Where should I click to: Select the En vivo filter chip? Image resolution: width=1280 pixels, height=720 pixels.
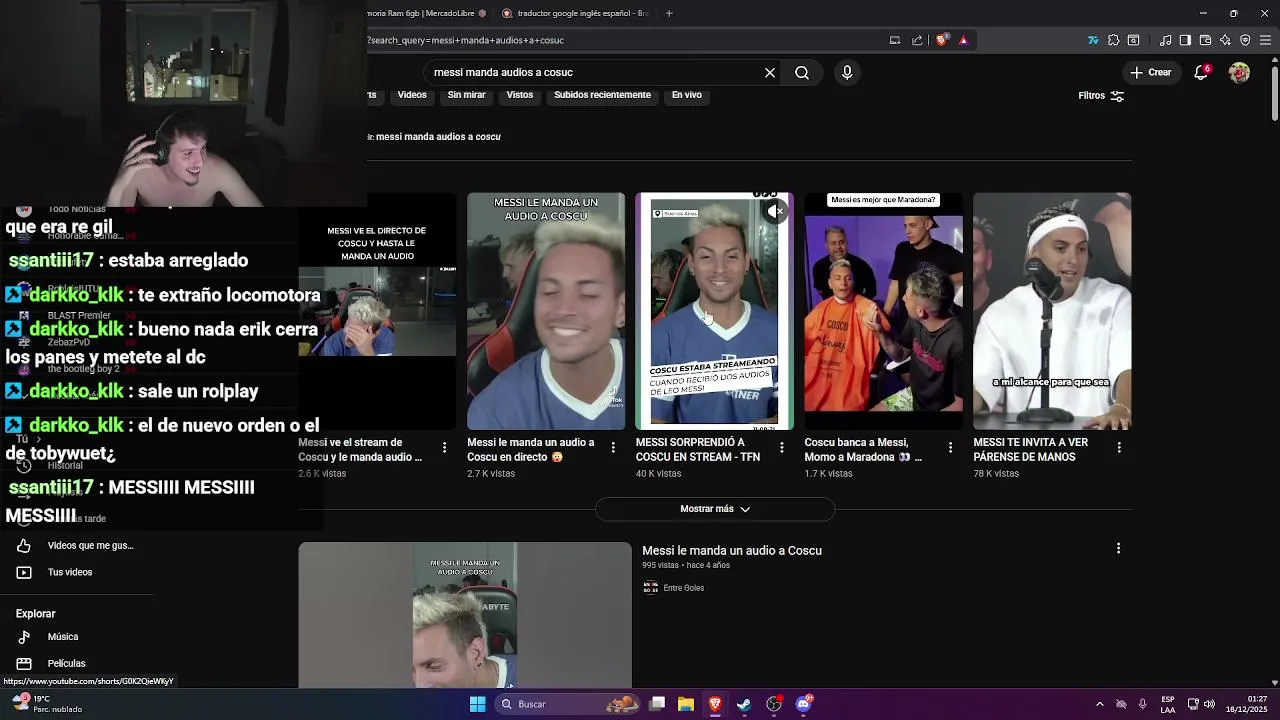point(686,95)
